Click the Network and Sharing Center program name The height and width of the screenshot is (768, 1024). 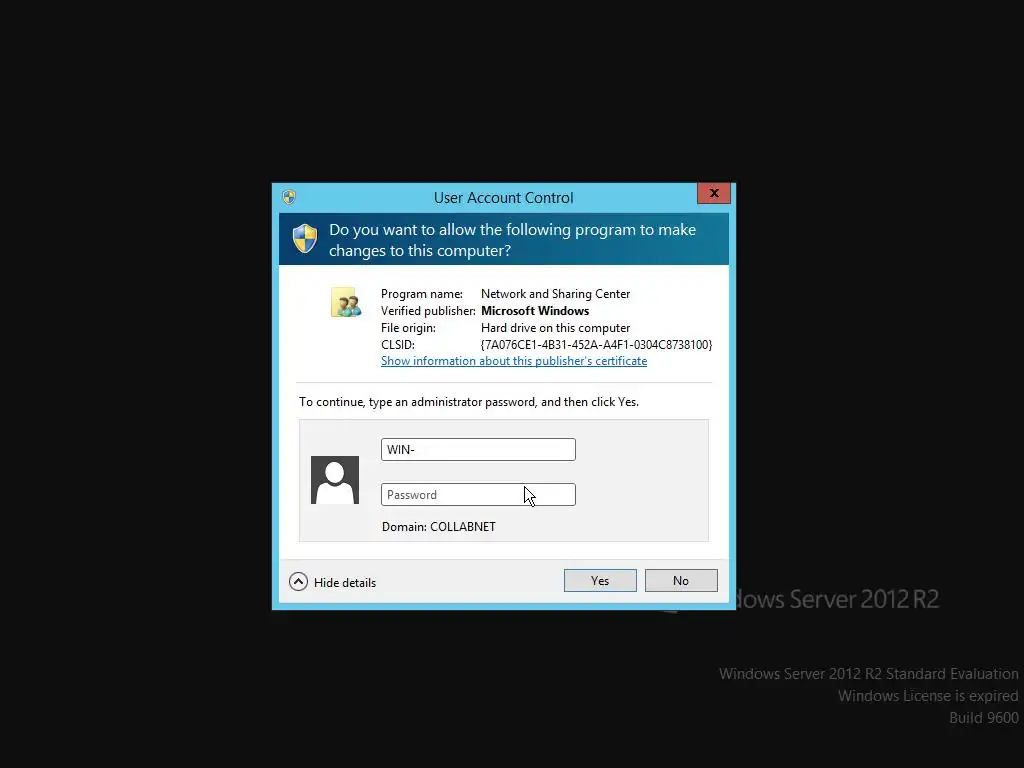(555, 294)
